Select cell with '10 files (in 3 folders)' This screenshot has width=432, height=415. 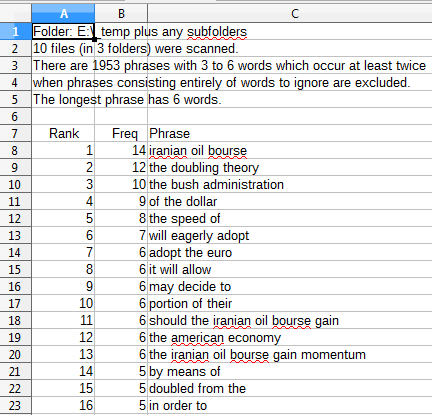[x=63, y=48]
